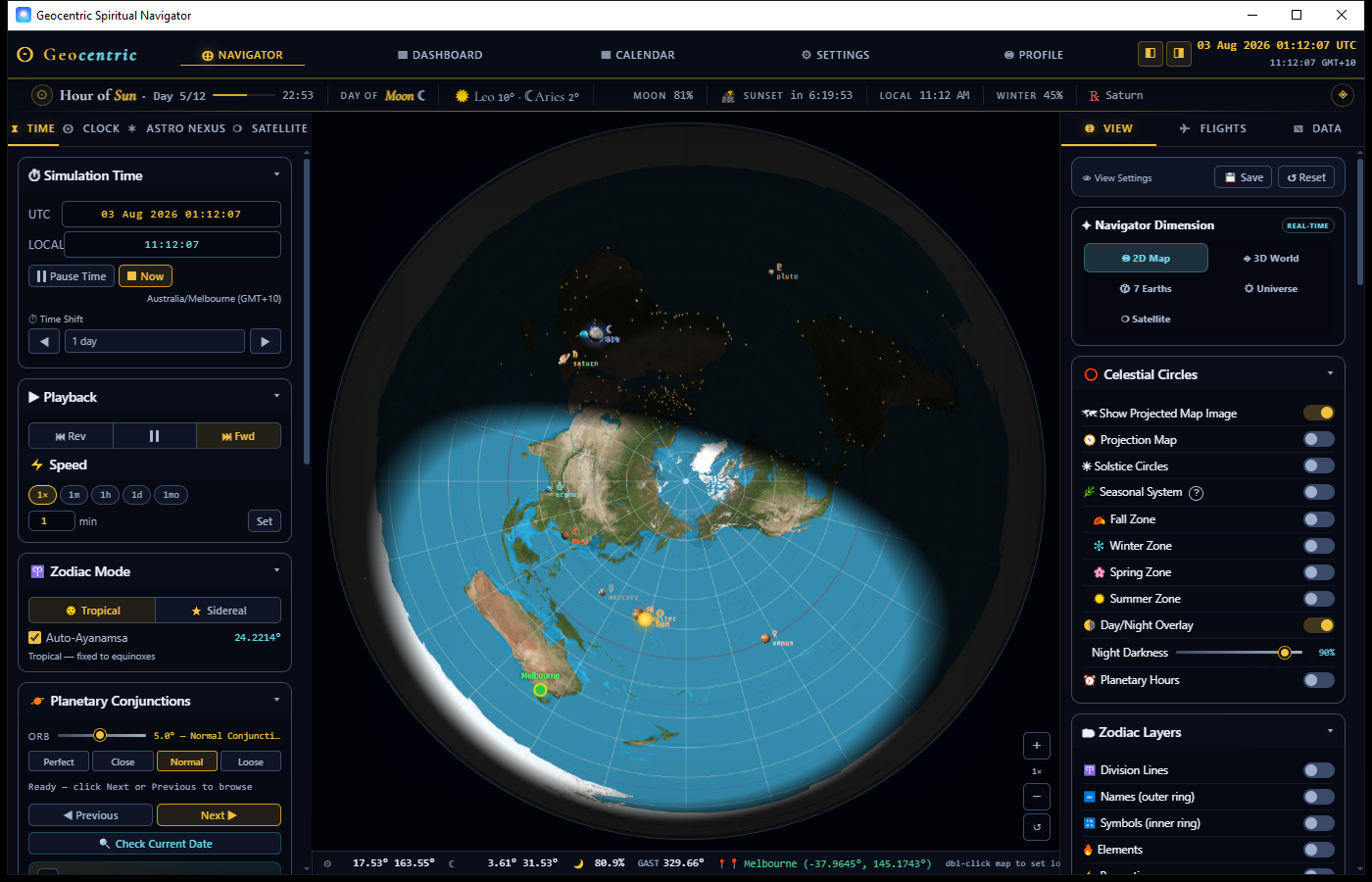Click the Pluto marker on map
The height and width of the screenshot is (882, 1372).
click(x=773, y=271)
